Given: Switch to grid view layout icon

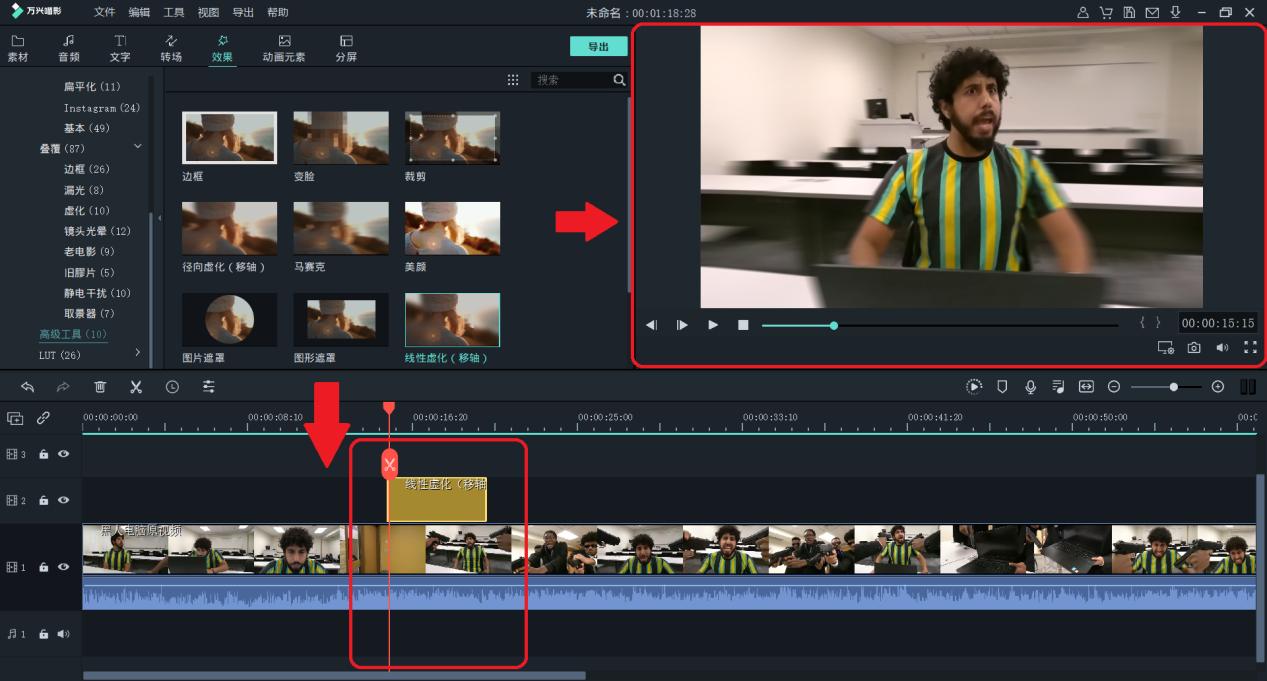Looking at the screenshot, I should 513,80.
